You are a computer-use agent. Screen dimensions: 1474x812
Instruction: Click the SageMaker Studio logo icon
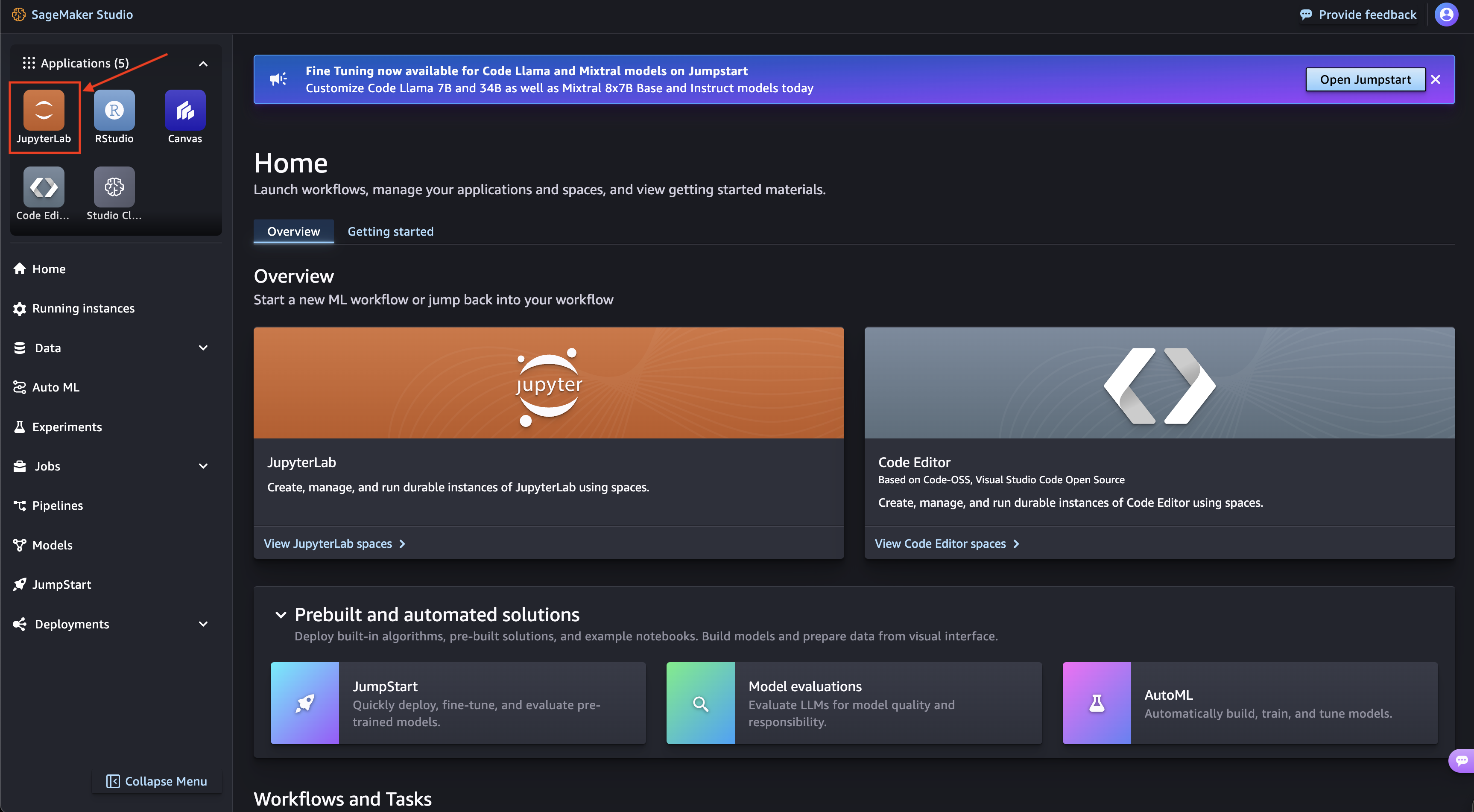[x=19, y=15]
